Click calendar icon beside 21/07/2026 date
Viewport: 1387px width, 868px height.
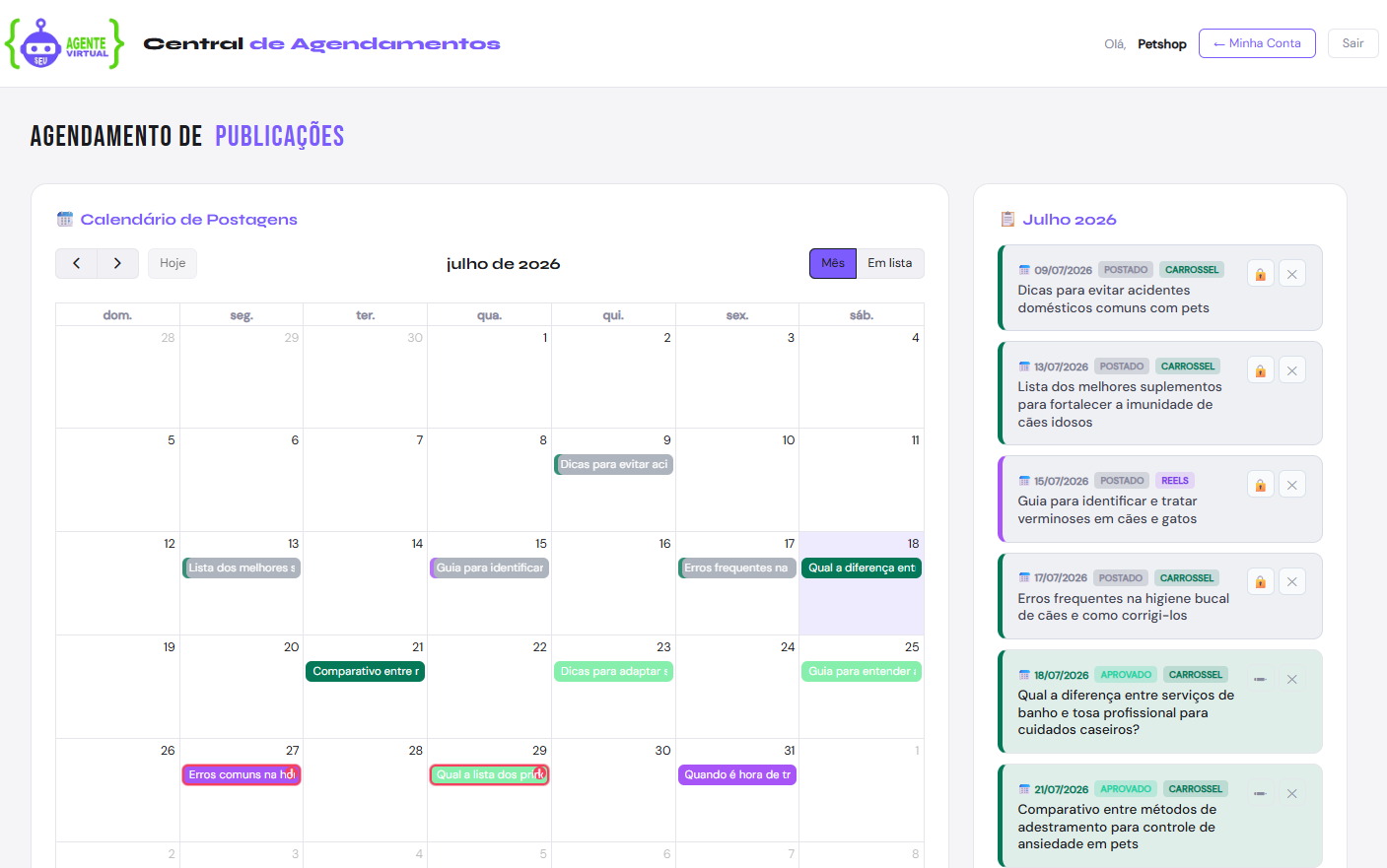[x=1024, y=789]
